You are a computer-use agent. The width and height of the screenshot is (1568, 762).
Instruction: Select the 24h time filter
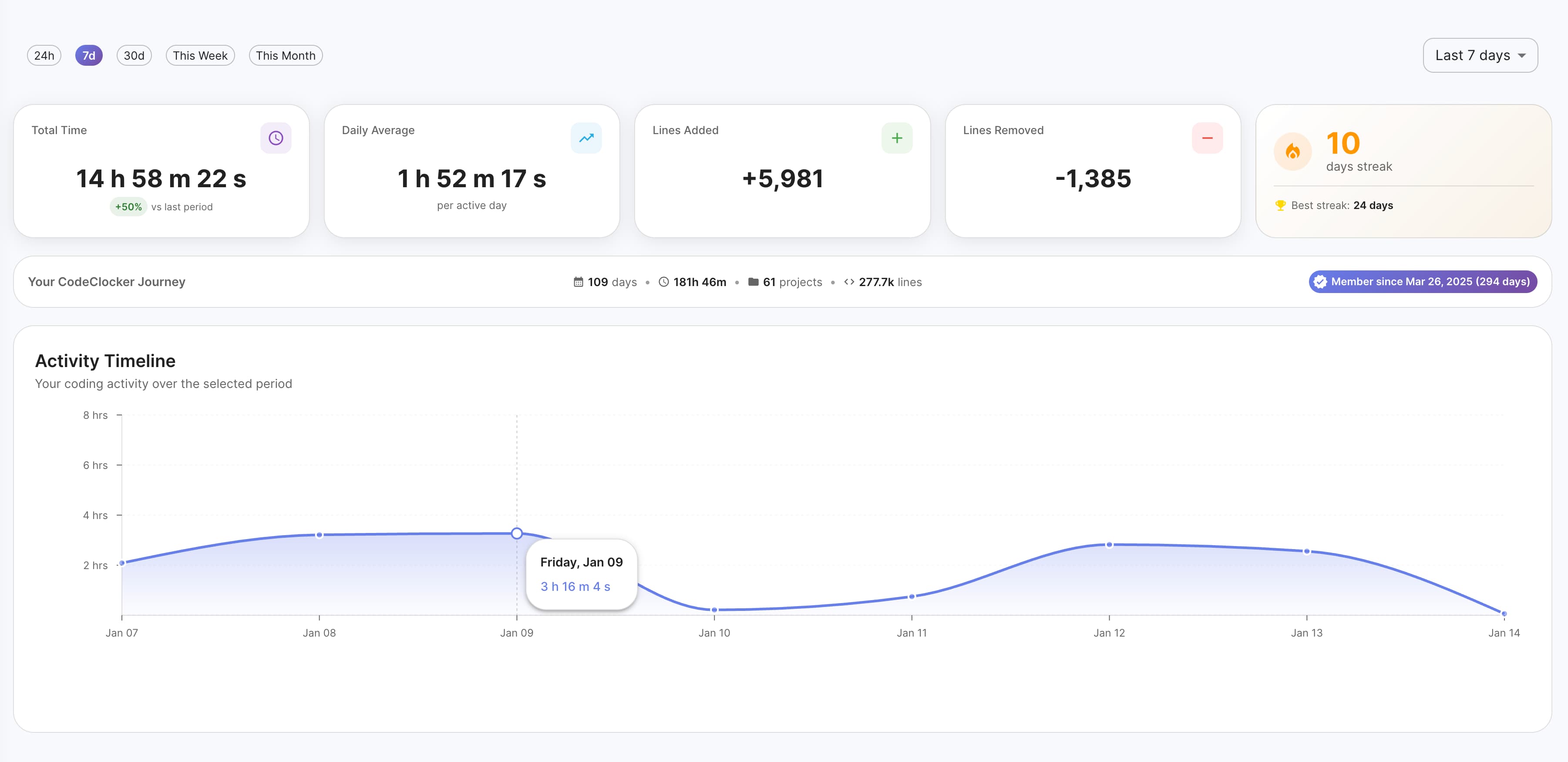tap(43, 55)
